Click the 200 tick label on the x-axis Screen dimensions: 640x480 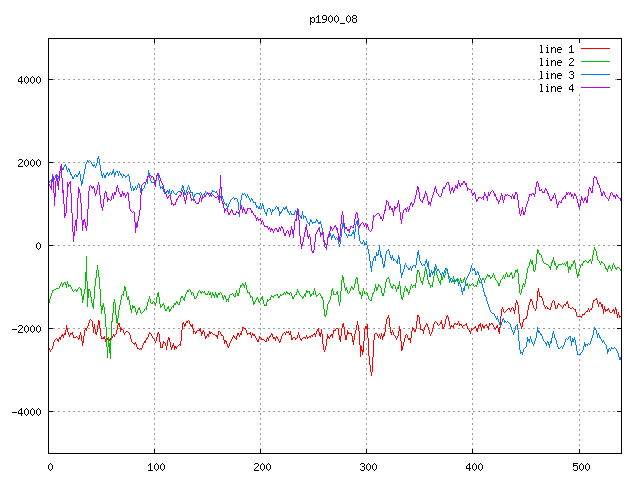point(261,466)
